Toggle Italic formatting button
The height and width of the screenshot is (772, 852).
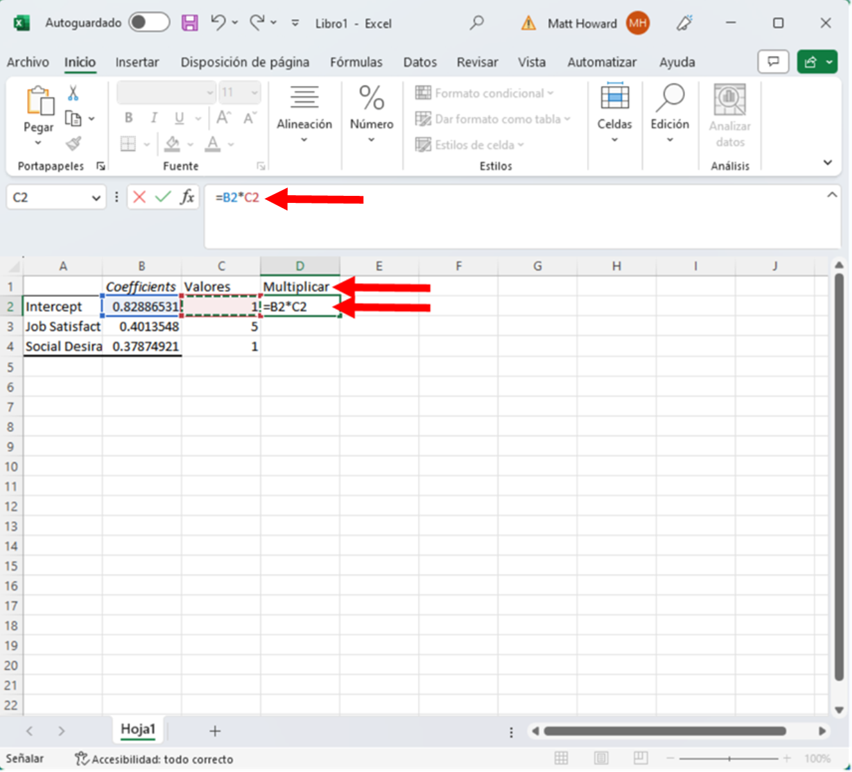tap(152, 118)
